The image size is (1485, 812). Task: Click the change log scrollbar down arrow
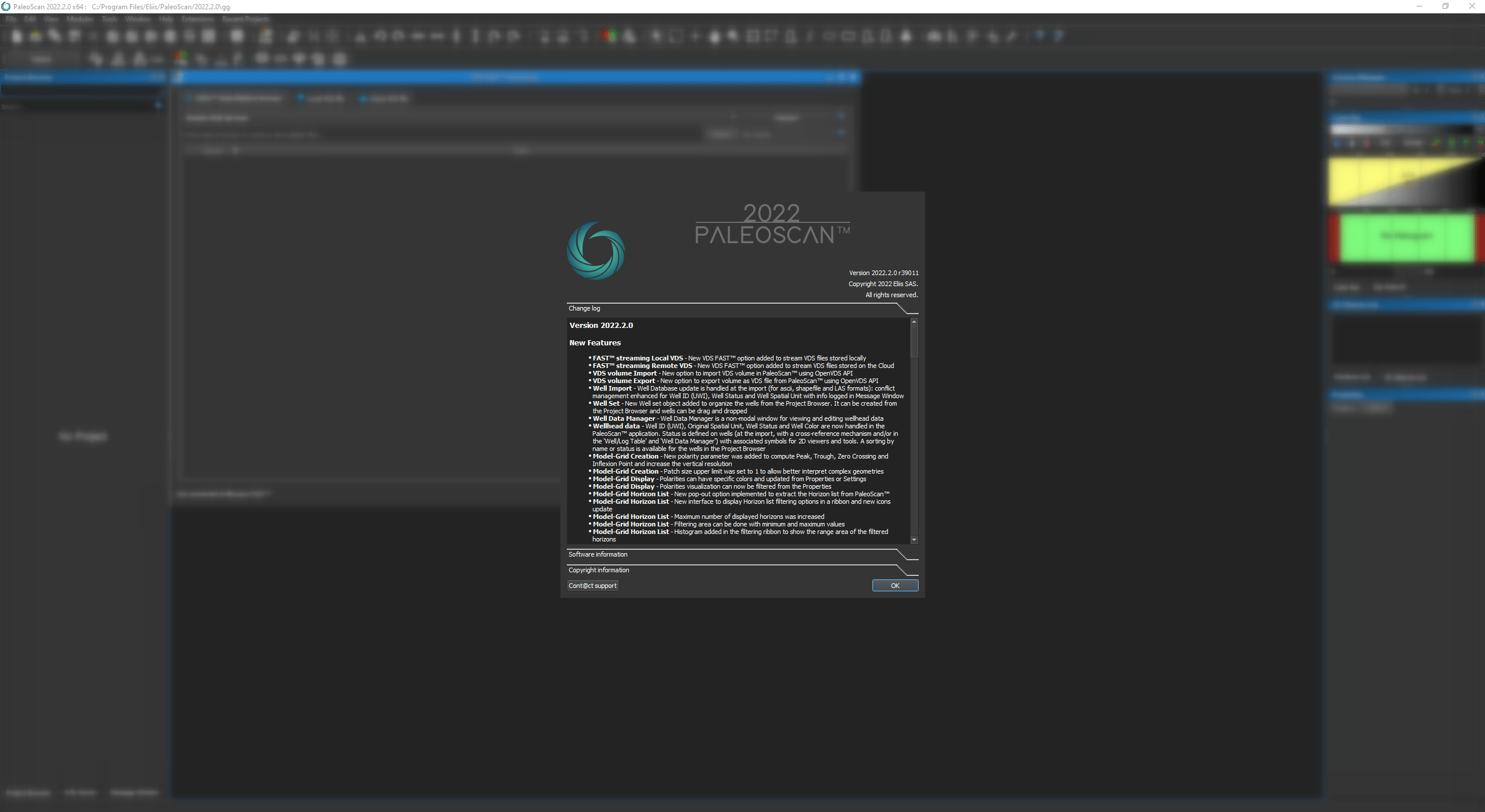pos(914,540)
